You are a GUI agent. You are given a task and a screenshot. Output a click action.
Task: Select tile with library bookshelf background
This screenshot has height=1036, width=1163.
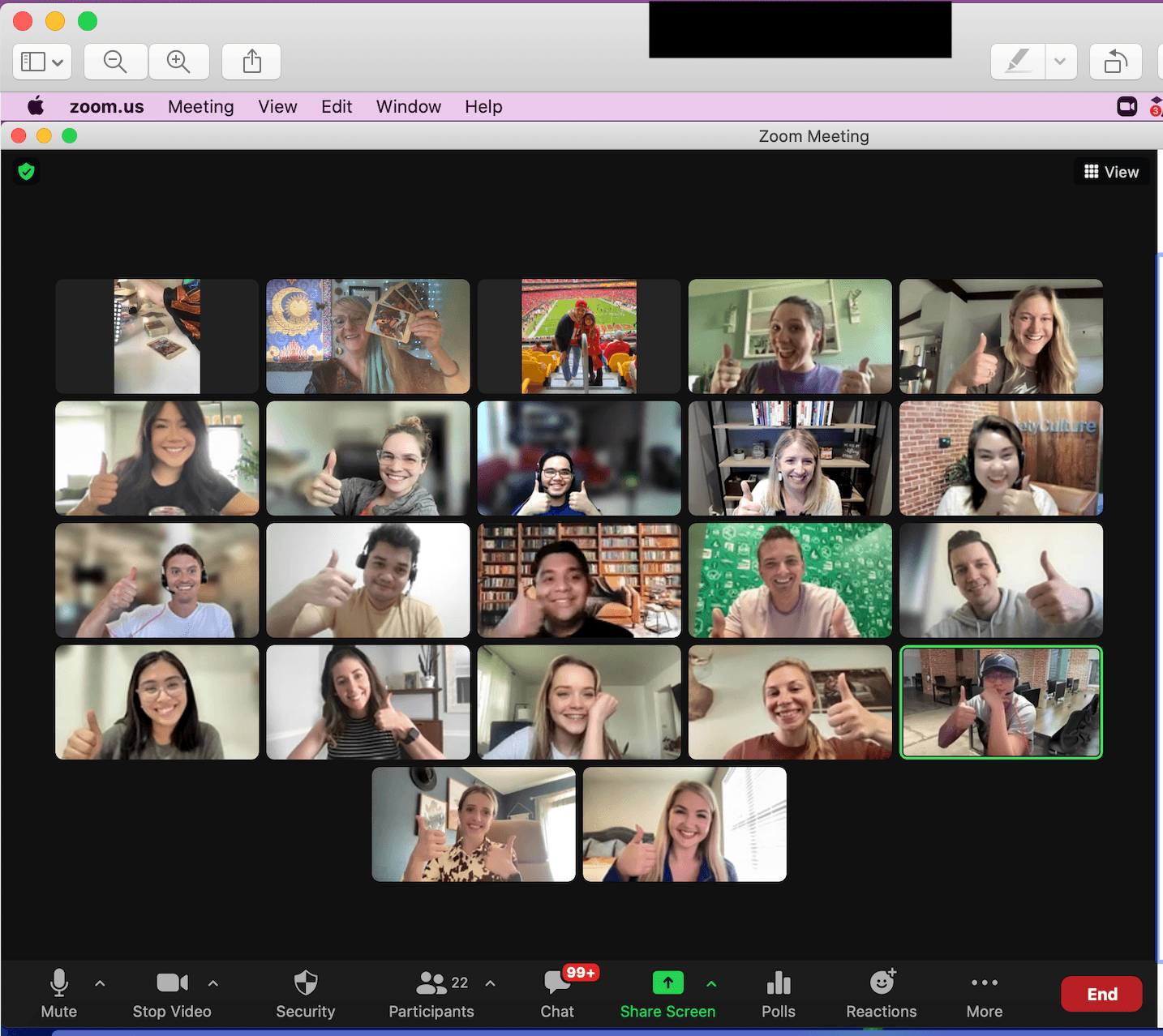click(579, 580)
